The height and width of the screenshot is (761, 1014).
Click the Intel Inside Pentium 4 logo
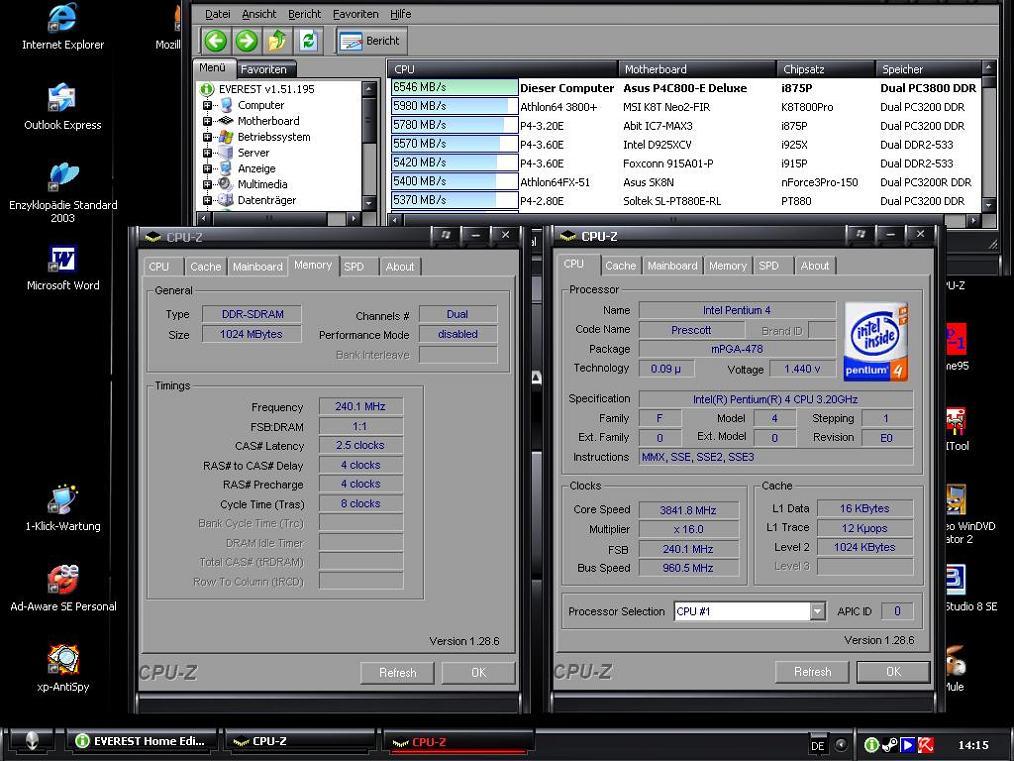point(876,341)
